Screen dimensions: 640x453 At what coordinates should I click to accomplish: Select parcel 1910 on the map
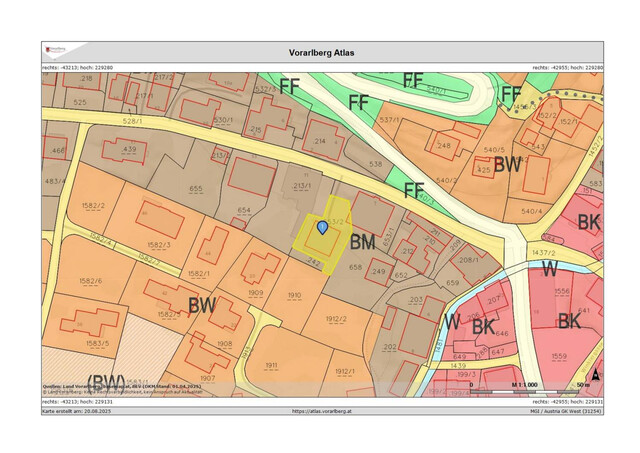tap(294, 296)
